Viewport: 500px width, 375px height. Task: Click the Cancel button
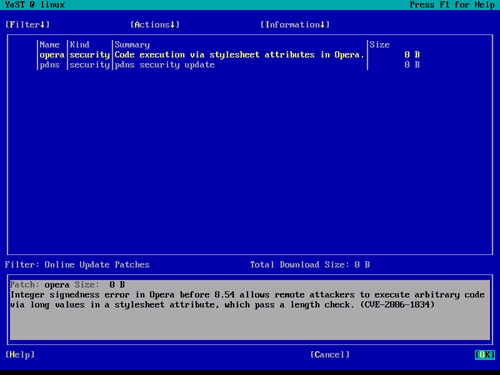330,355
